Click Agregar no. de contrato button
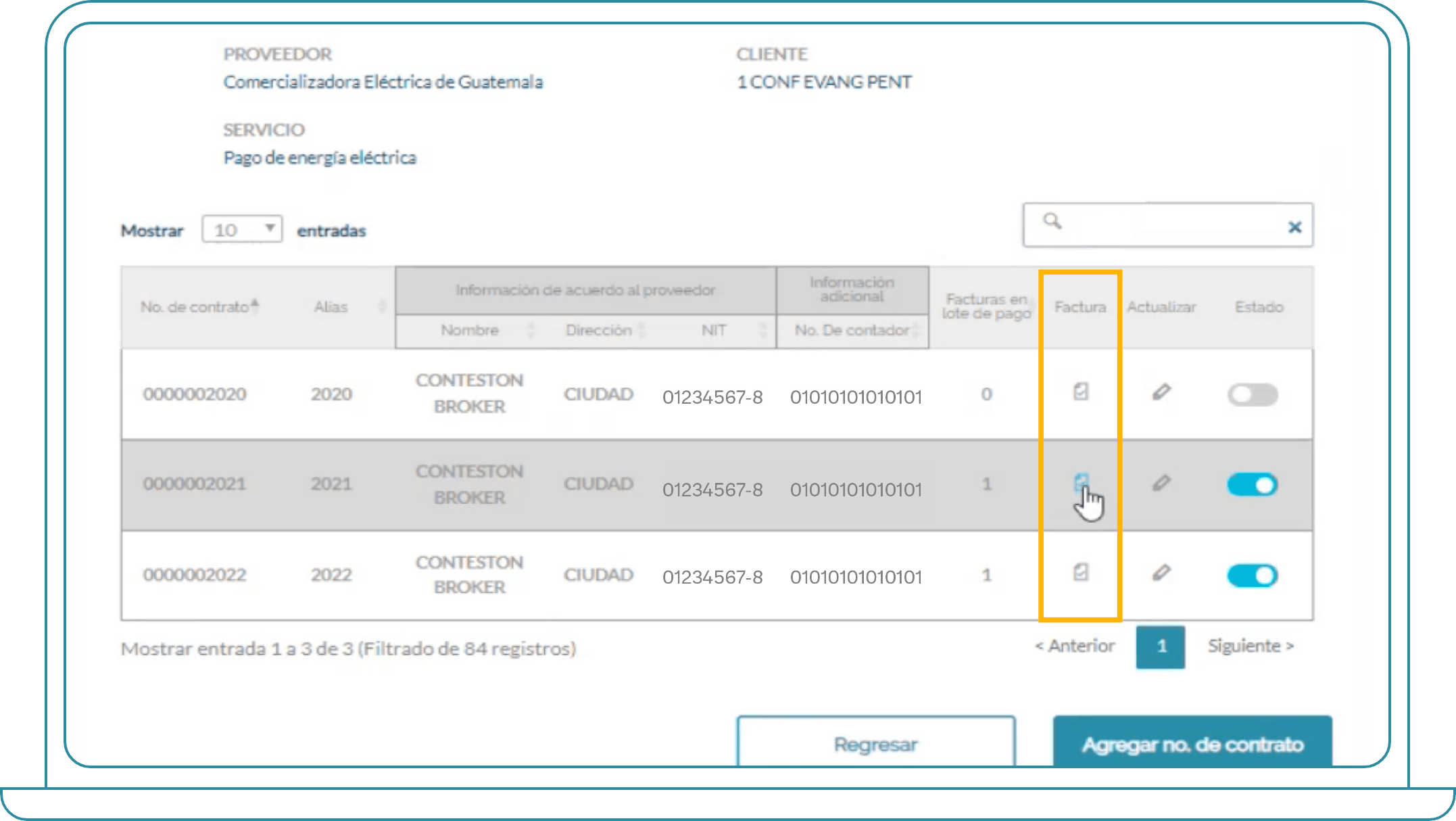Screen dimensions: 1456x821 pos(1192,744)
